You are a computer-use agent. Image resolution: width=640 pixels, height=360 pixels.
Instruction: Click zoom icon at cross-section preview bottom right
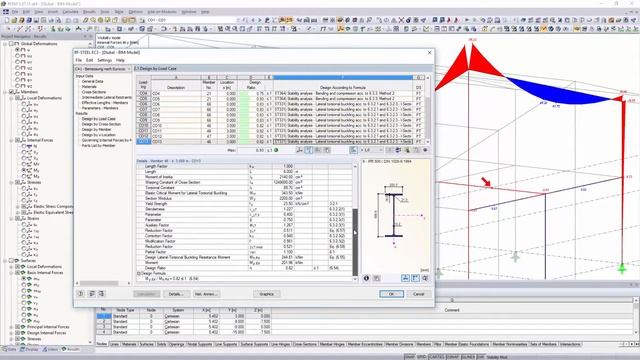pos(425,278)
